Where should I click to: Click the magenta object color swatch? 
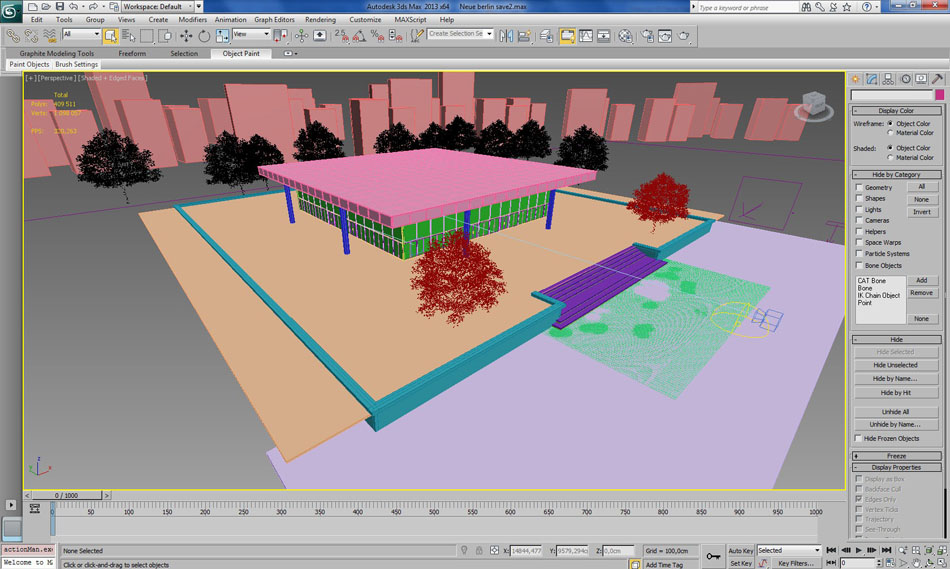939,94
